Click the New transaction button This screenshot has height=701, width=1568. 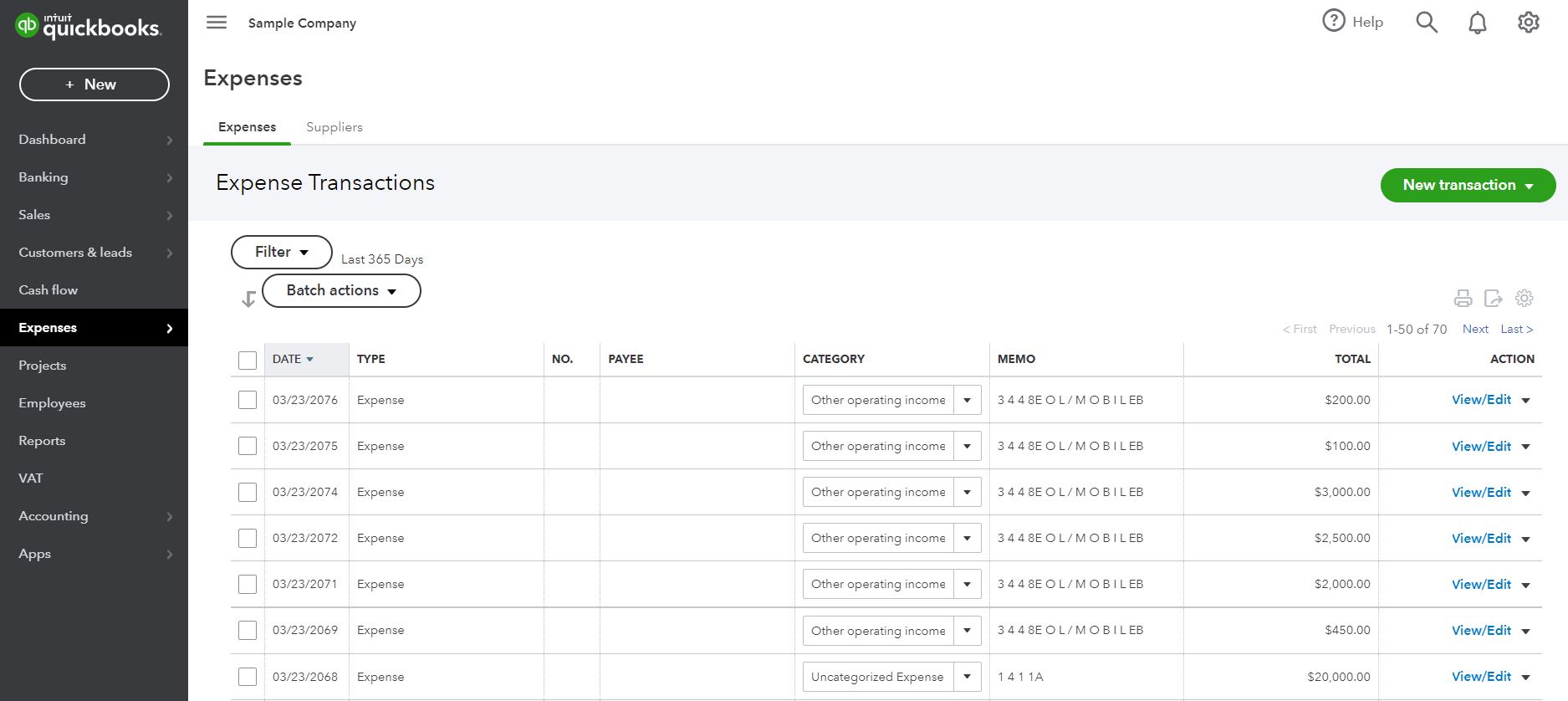(1467, 185)
